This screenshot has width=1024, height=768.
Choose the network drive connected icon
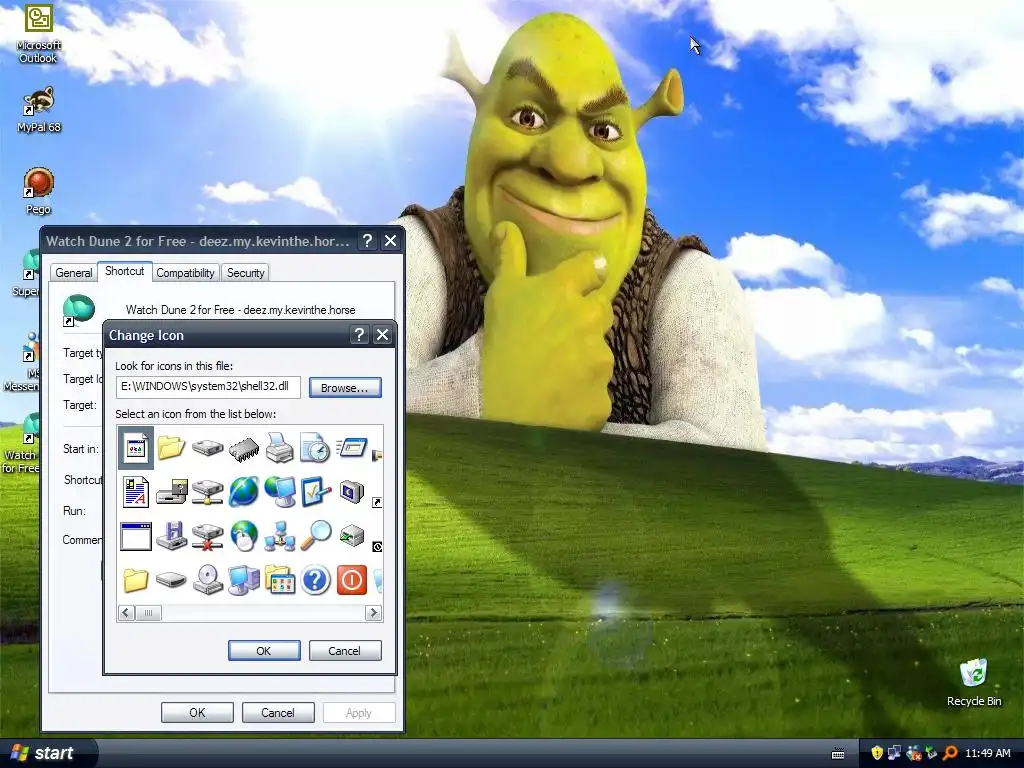[208, 492]
